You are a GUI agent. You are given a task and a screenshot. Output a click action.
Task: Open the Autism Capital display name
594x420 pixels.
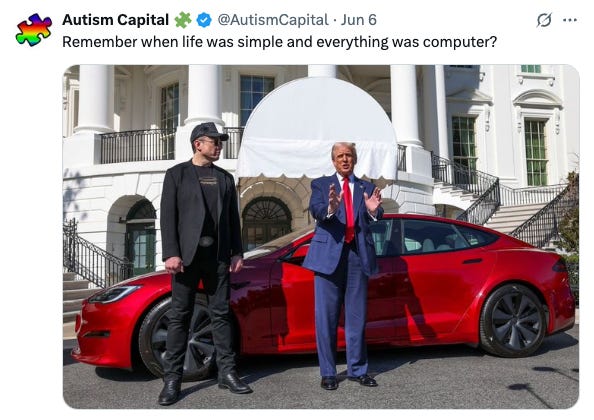pyautogui.click(x=115, y=20)
